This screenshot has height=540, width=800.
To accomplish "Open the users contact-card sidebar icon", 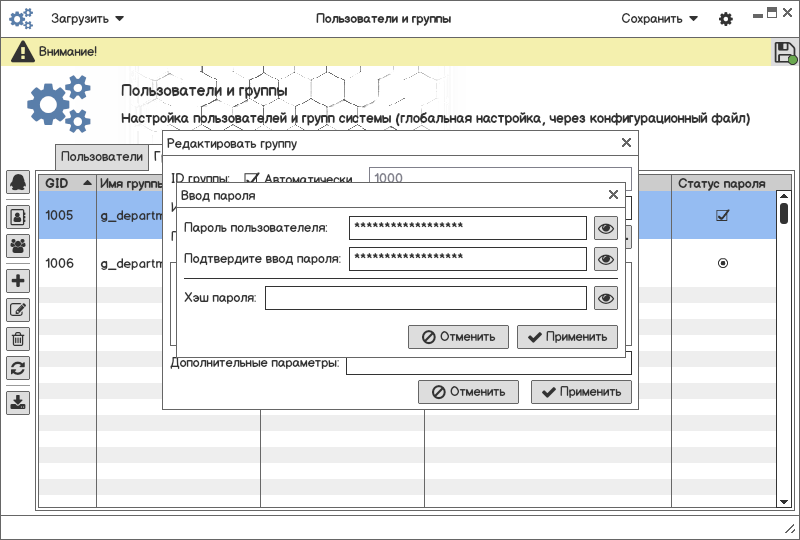I will pyautogui.click(x=18, y=215).
